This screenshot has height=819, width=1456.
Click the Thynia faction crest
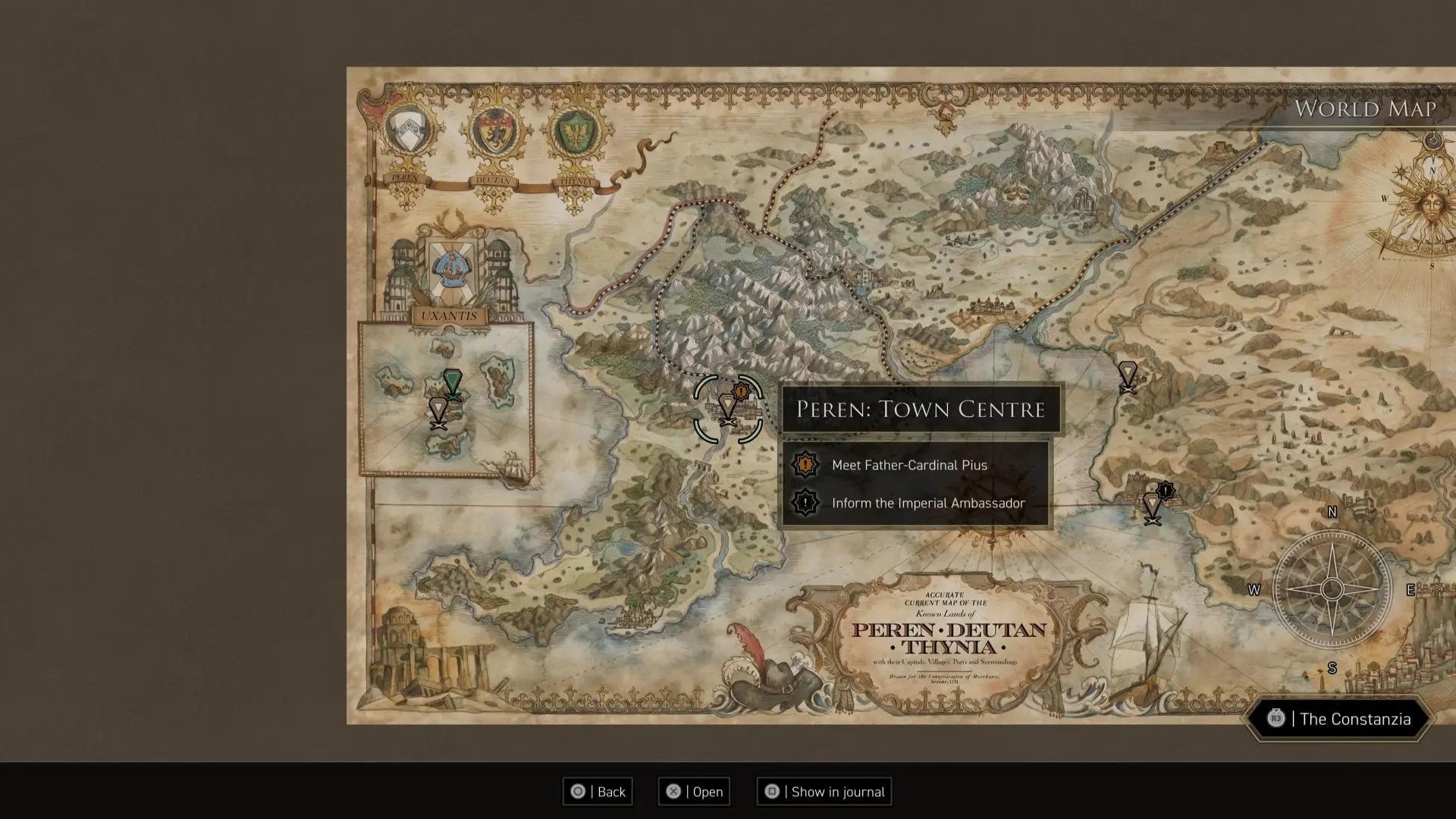click(575, 133)
